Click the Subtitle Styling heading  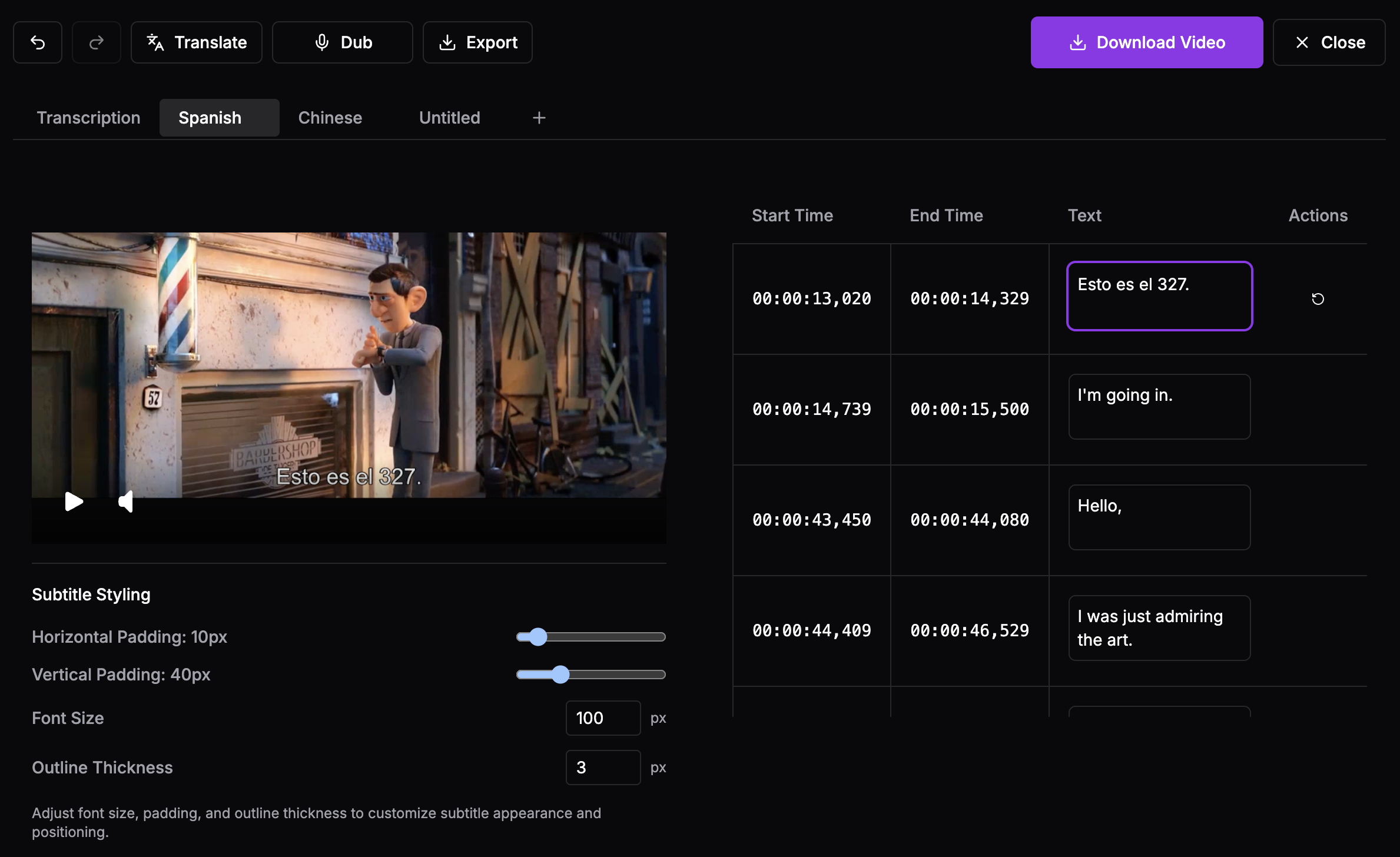91,594
